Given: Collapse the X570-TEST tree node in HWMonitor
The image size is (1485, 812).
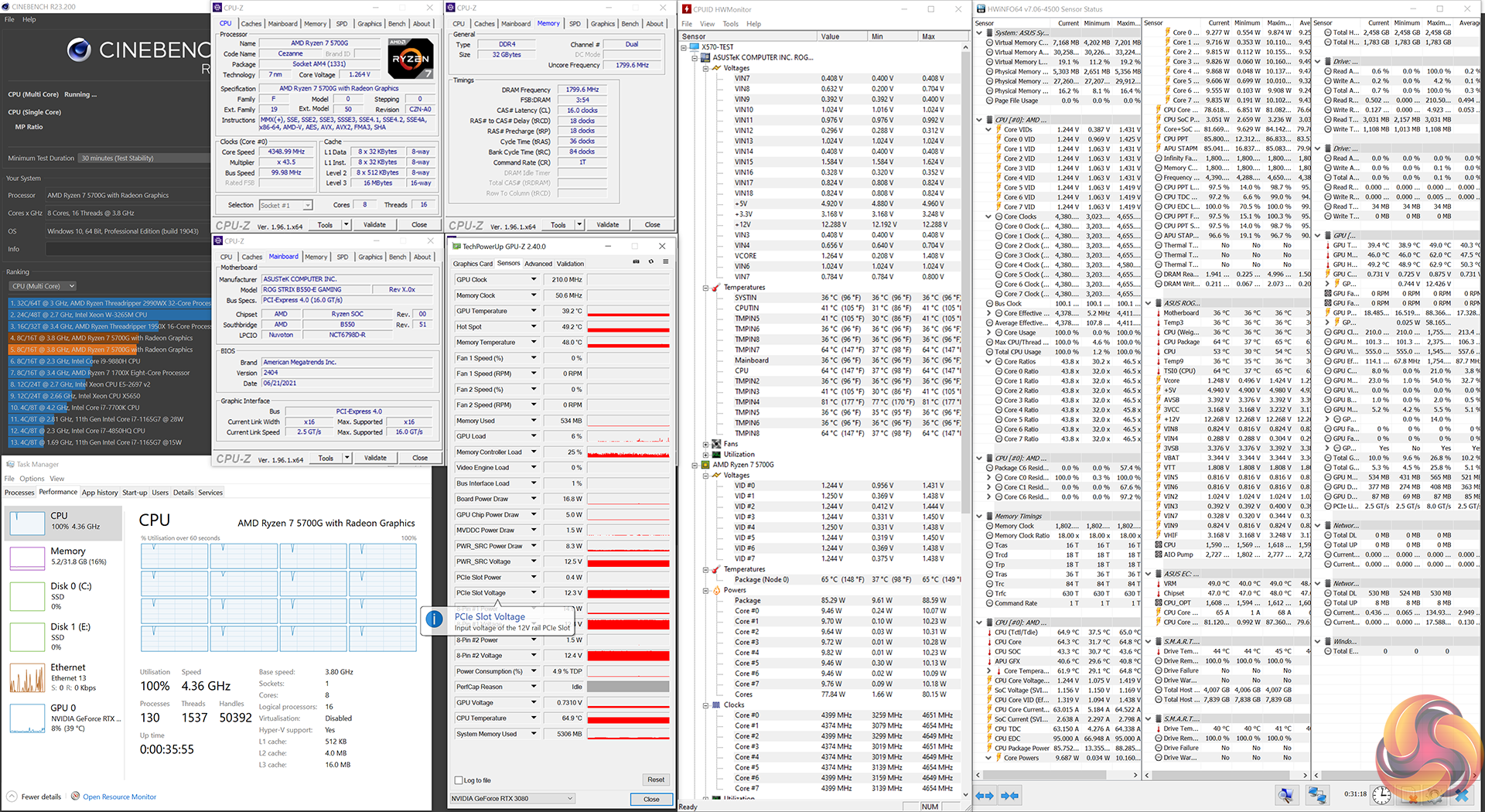Looking at the screenshot, I should point(684,47).
